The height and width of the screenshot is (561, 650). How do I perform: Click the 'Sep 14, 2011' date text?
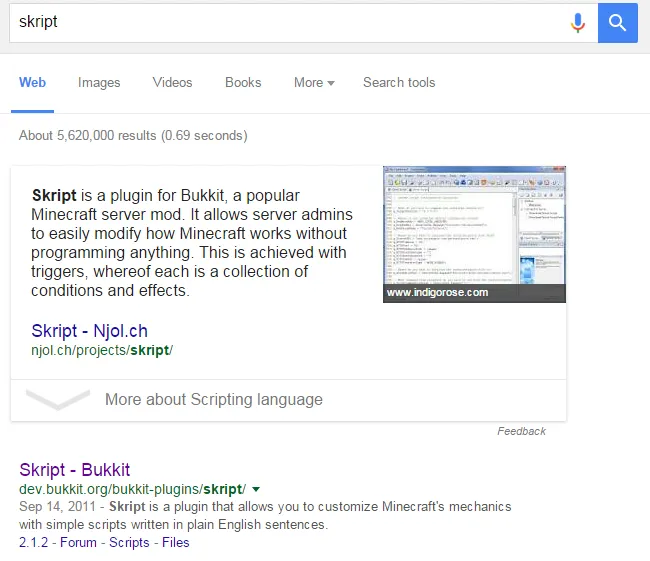pyautogui.click(x=57, y=507)
